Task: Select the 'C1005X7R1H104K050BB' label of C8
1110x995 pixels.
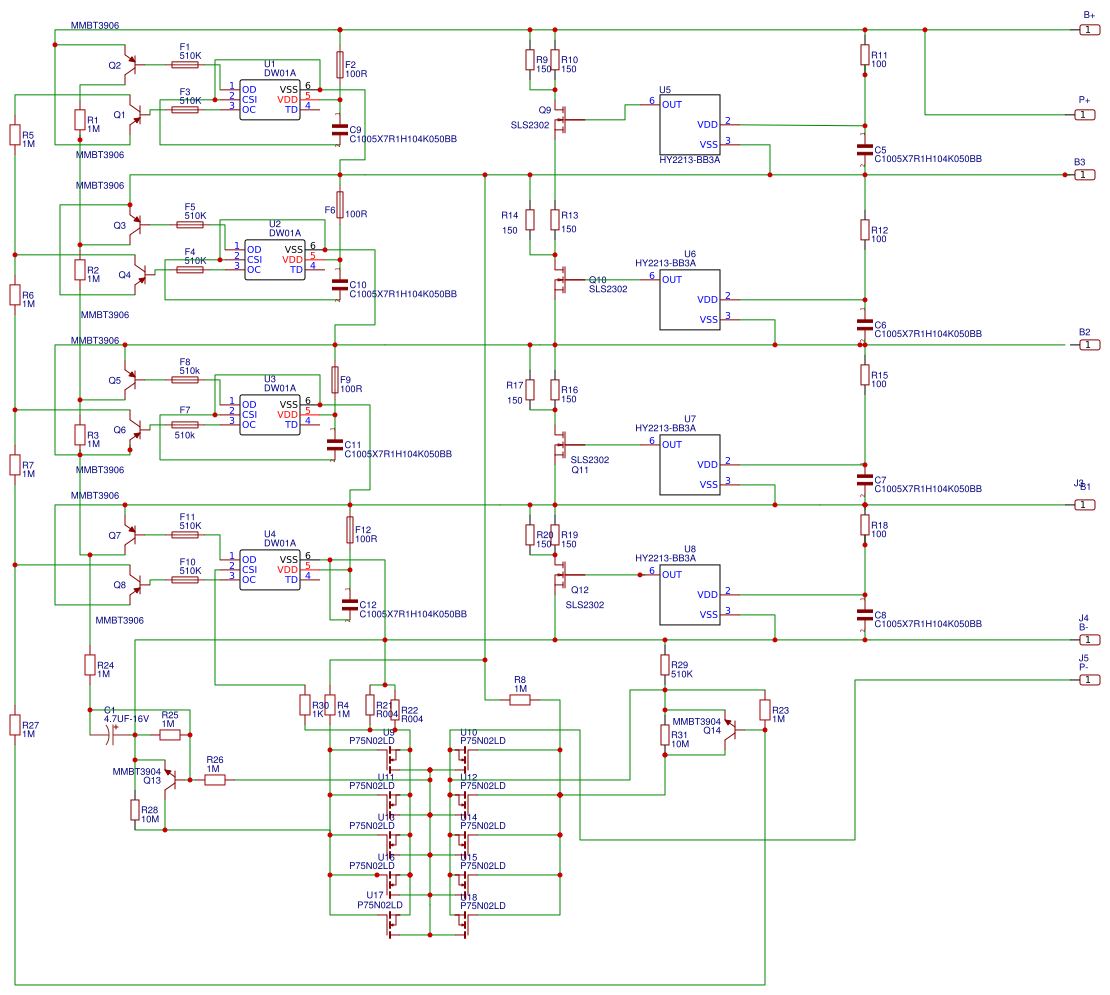Action: pyautogui.click(x=928, y=624)
